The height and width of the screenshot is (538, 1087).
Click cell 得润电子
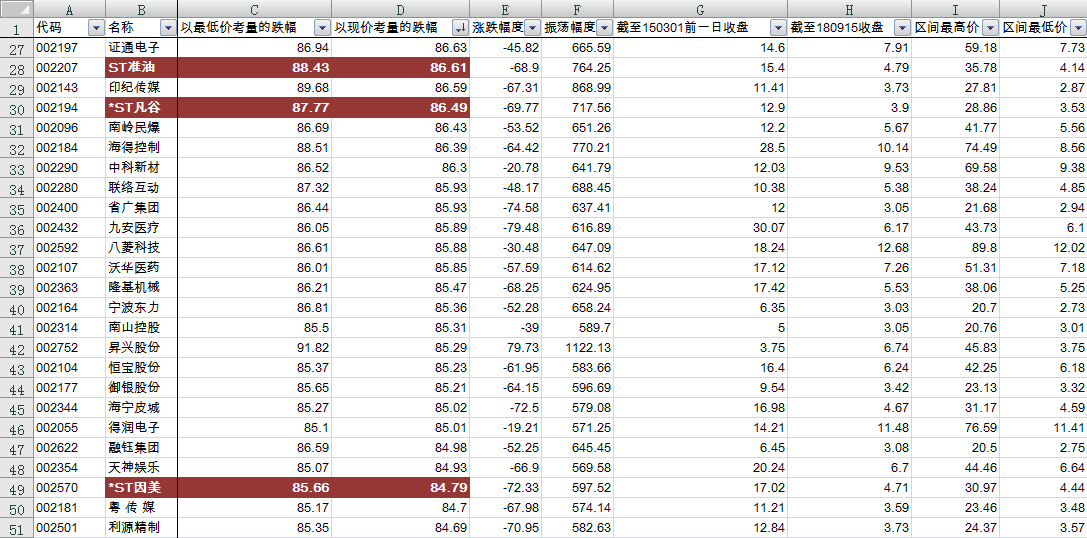[141, 428]
